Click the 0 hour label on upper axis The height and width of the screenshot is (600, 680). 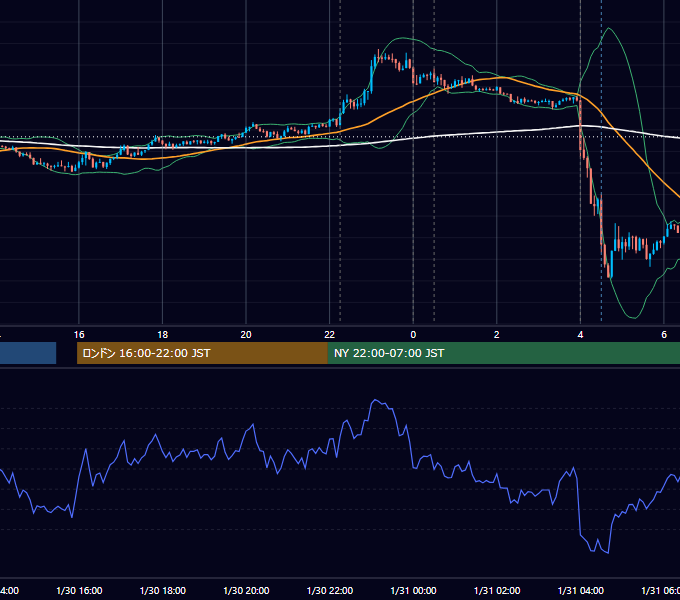[x=413, y=335]
